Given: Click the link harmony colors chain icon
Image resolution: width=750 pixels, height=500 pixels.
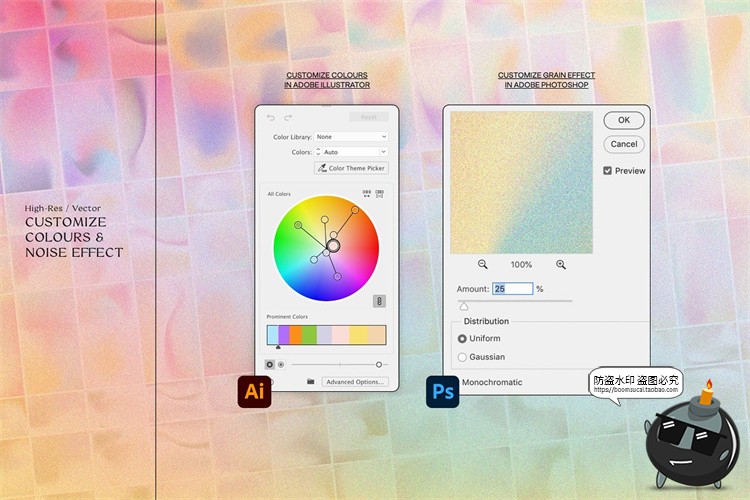Looking at the screenshot, I should coord(379,301).
